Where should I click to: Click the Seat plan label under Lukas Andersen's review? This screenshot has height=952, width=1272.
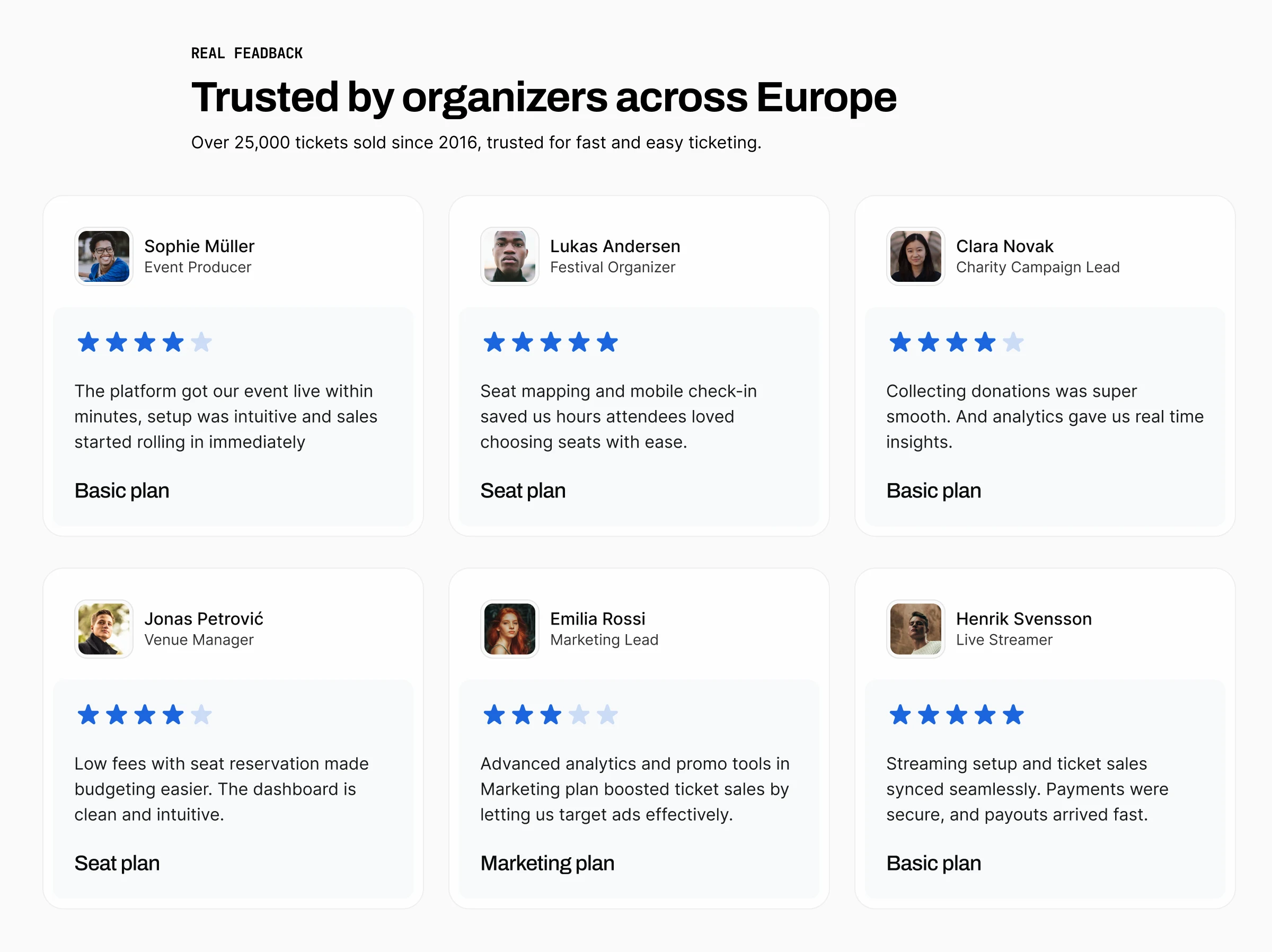point(523,491)
